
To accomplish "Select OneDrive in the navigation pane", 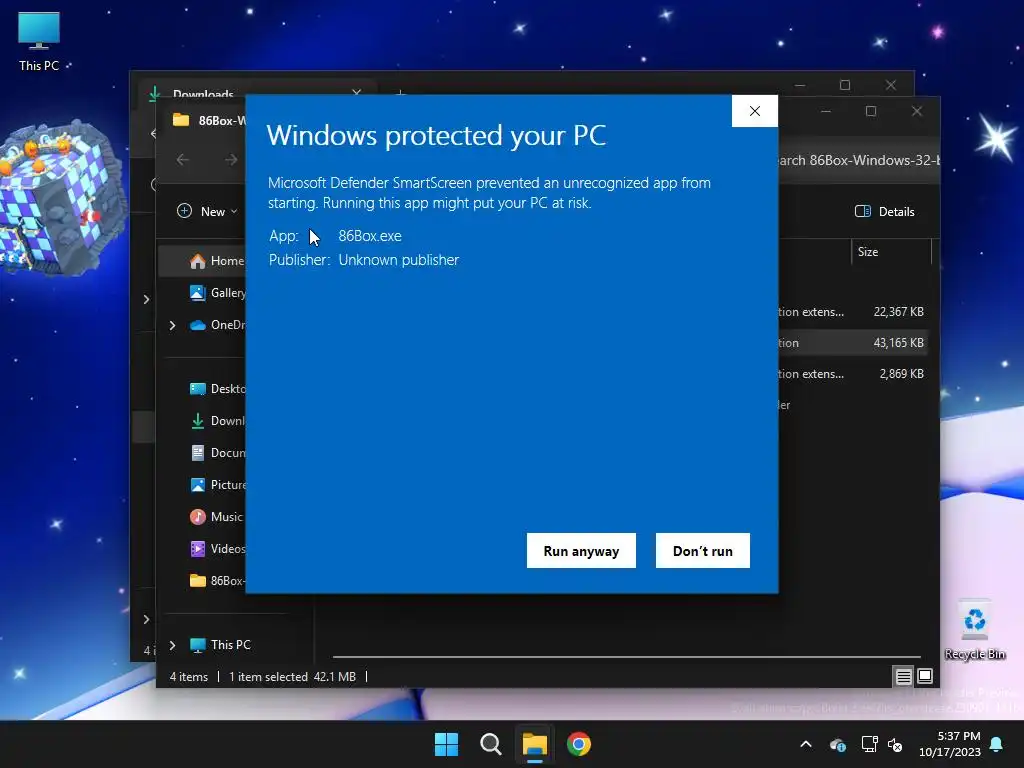I will 217,325.
